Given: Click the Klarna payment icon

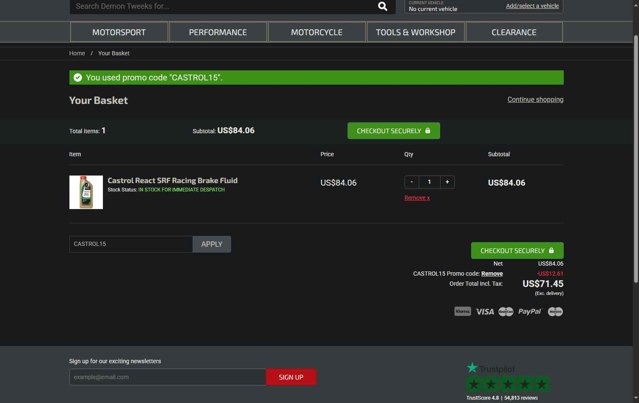Looking at the screenshot, I should [463, 311].
